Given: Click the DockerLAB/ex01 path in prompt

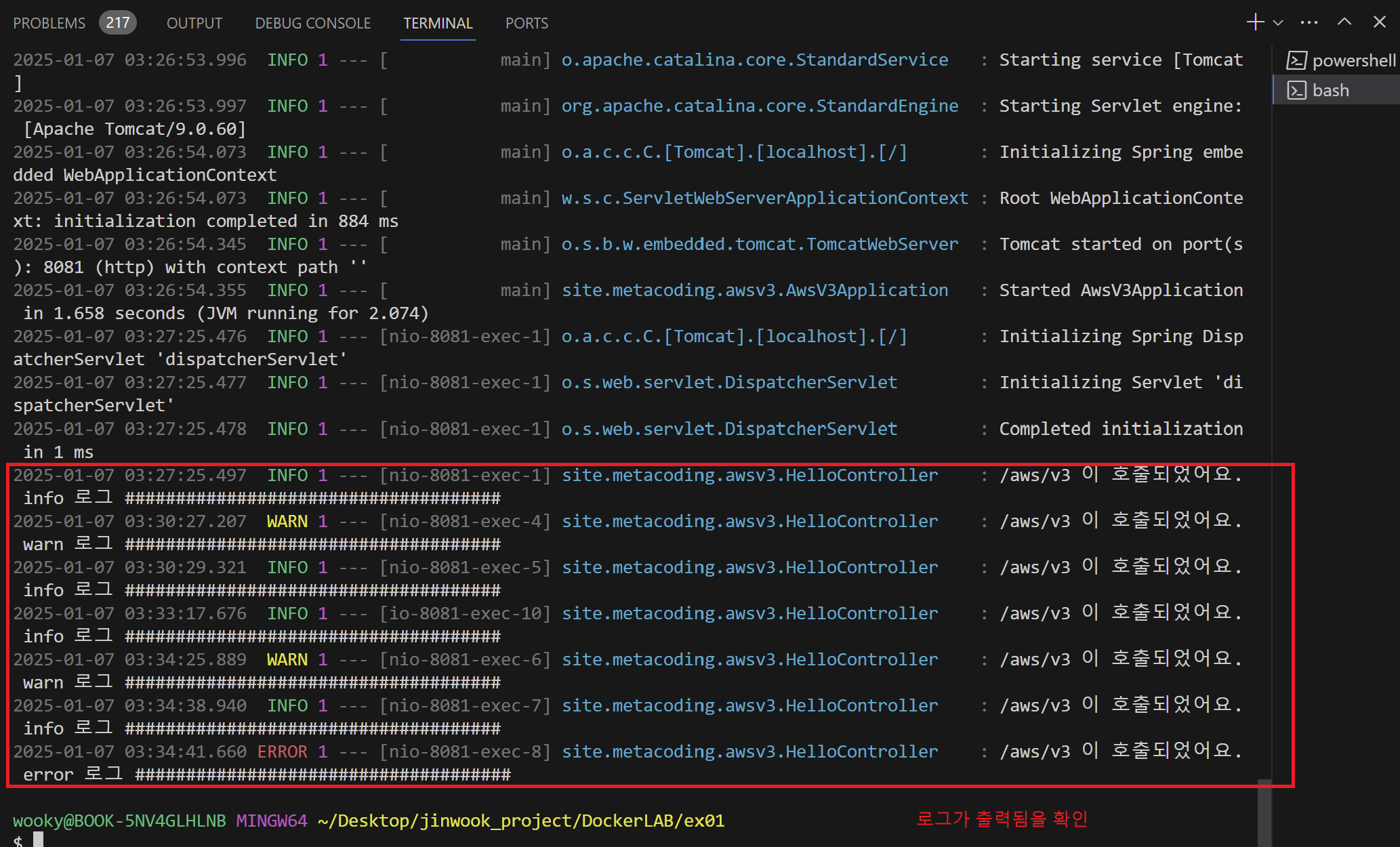Looking at the screenshot, I should click(x=653, y=821).
